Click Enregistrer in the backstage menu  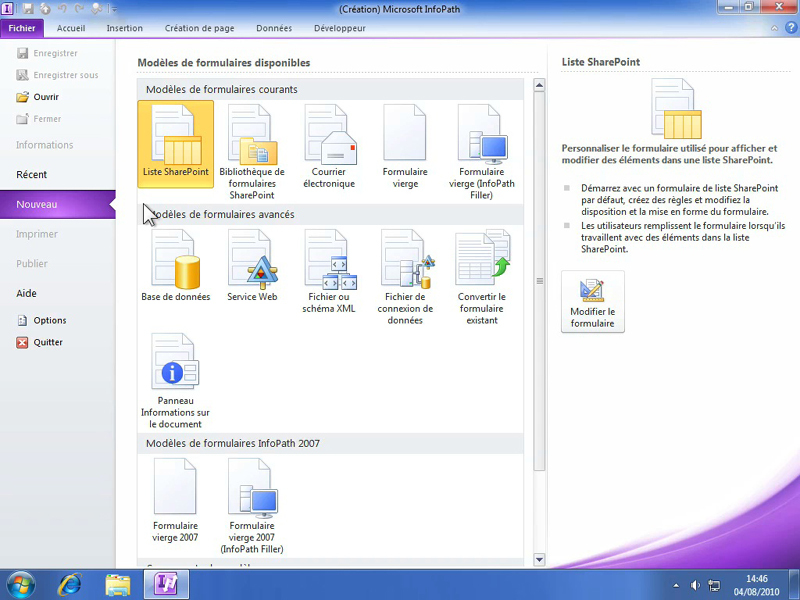pos(47,53)
